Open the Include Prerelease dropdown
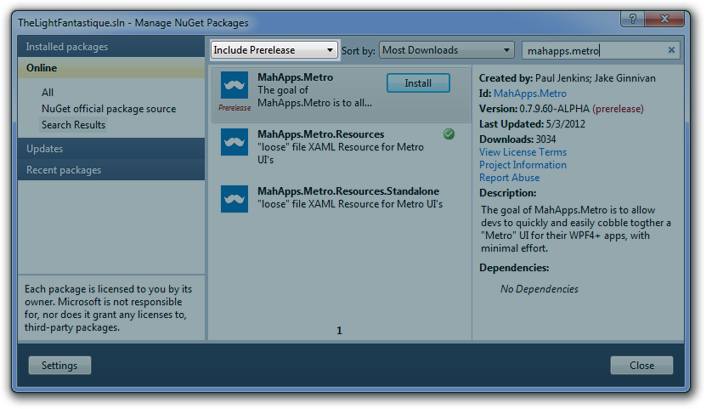 [x=274, y=50]
